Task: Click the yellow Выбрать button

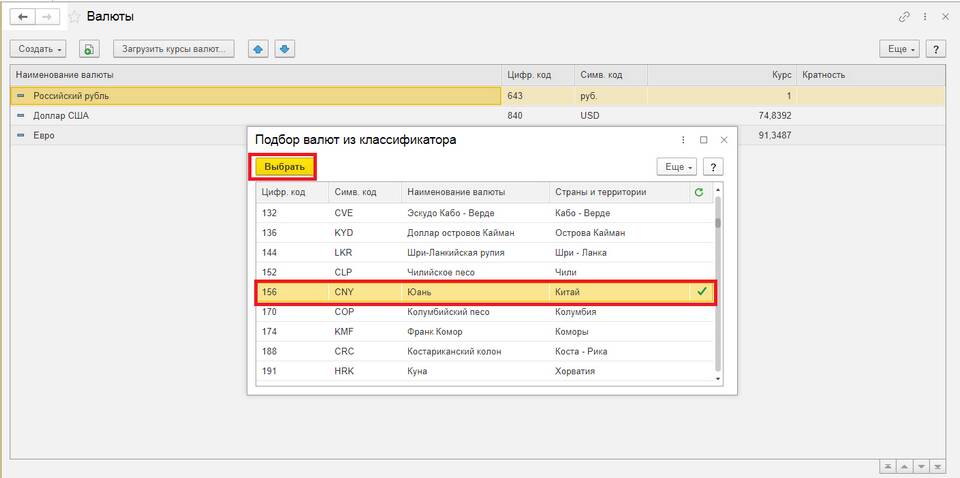Action: (x=284, y=166)
